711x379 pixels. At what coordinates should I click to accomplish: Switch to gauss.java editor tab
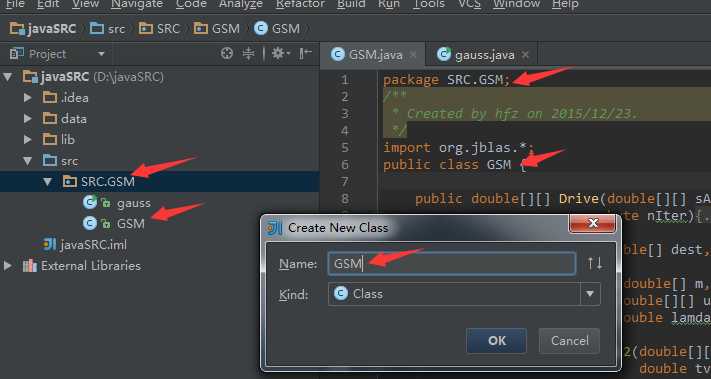482,55
